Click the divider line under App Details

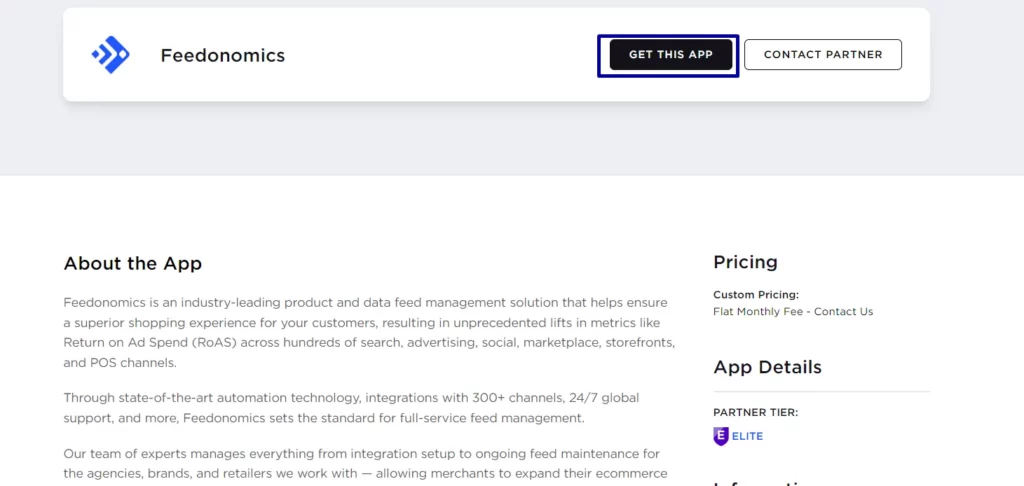tap(822, 392)
